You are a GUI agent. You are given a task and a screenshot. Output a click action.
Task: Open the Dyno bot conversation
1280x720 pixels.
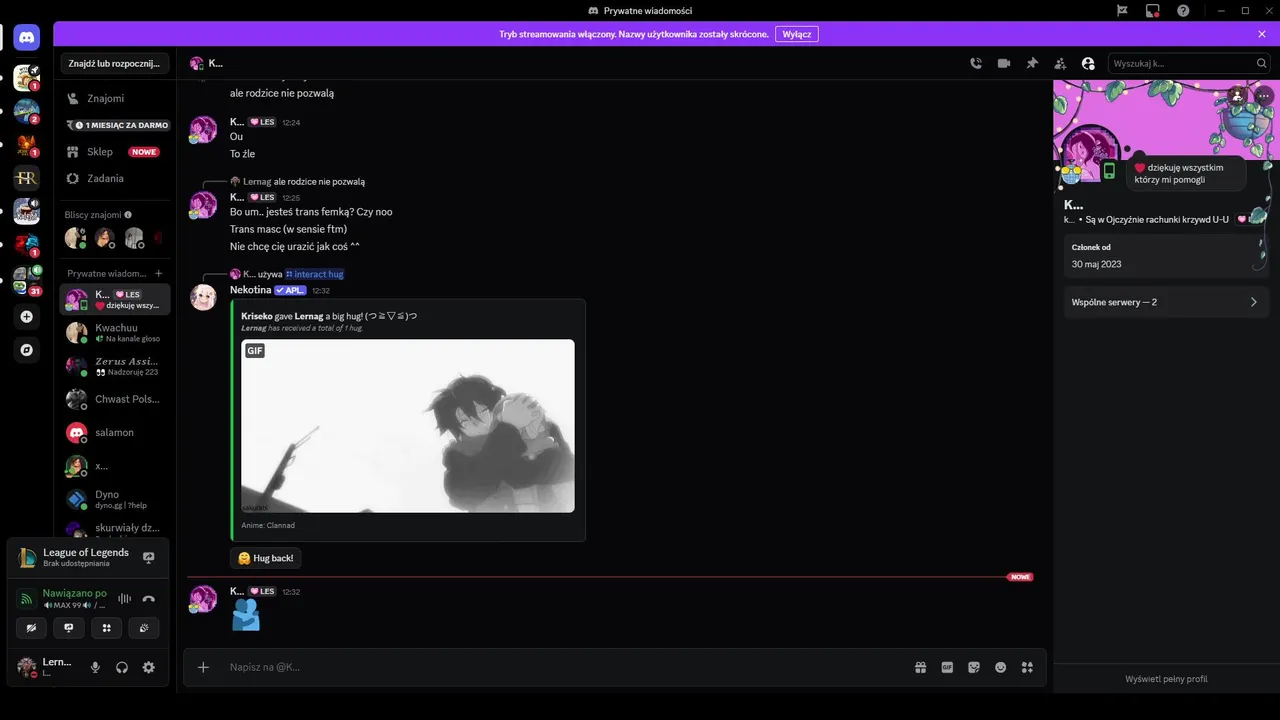pos(114,499)
